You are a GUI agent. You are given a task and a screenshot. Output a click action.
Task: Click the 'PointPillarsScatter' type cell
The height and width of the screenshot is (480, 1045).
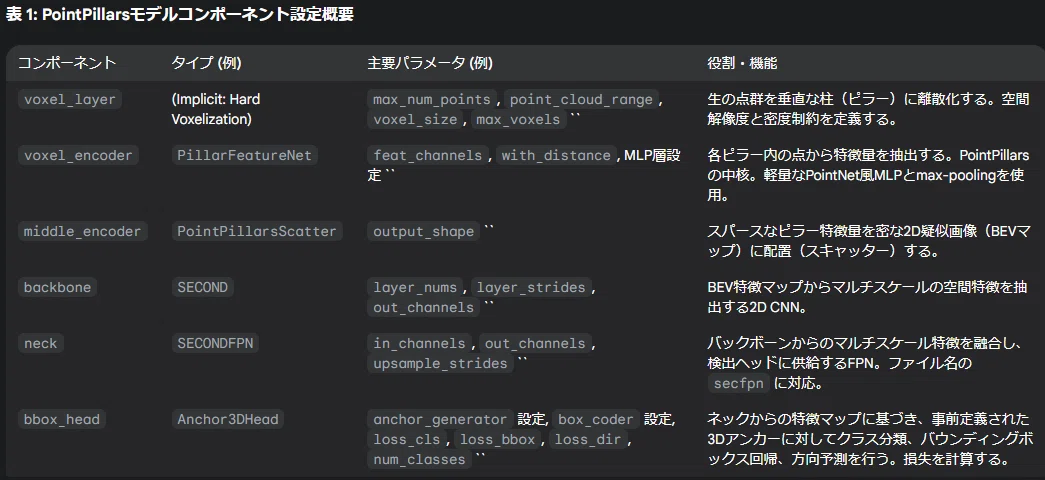click(x=257, y=231)
